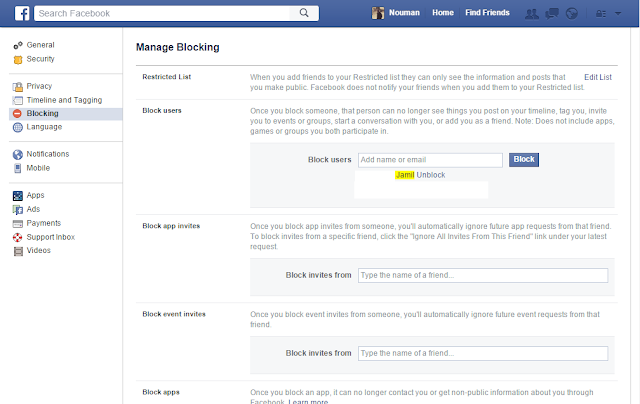Focus the Search Facebook field

[162, 13]
